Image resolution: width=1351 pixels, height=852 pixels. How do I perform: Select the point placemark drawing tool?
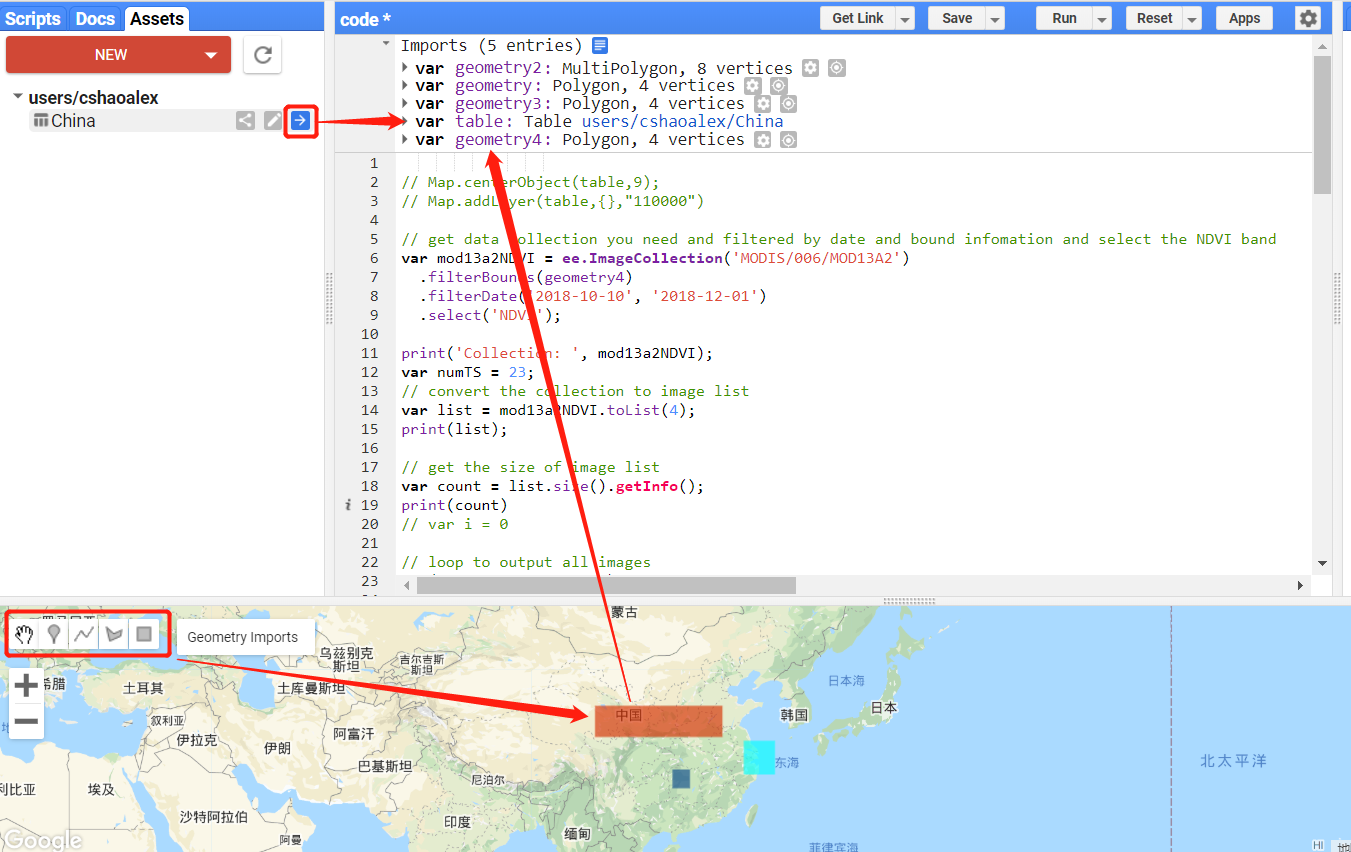coord(54,633)
